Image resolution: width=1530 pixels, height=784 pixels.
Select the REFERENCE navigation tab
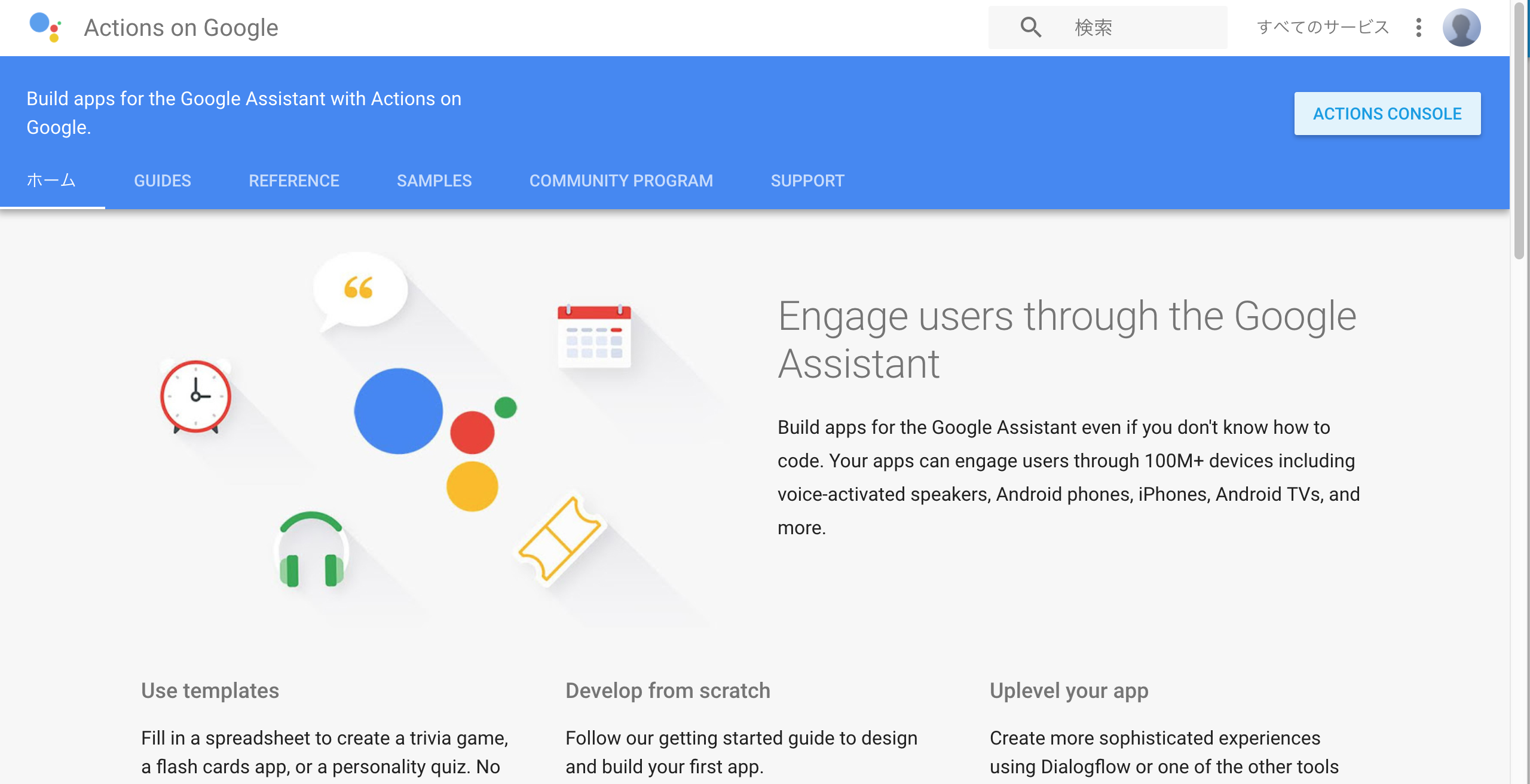click(294, 180)
